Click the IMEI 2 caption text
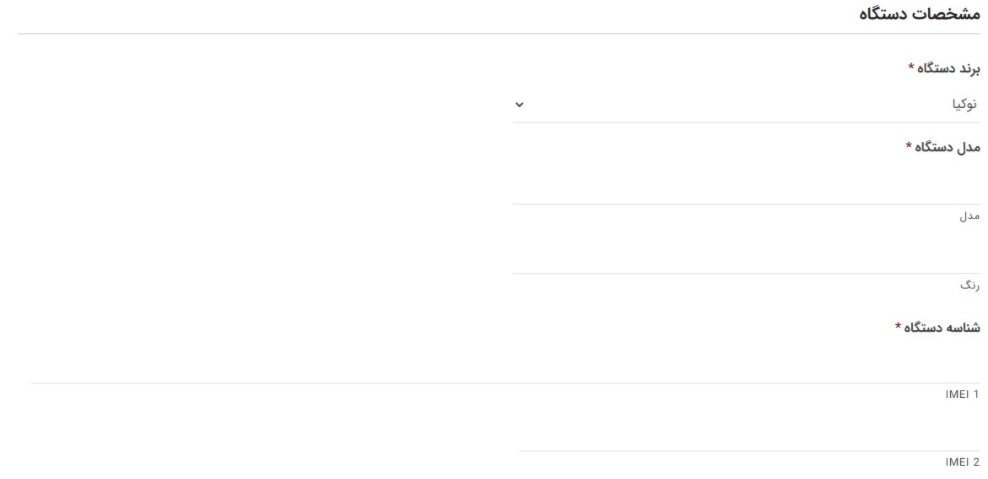The width and height of the screenshot is (988, 479). pyautogui.click(x=963, y=463)
